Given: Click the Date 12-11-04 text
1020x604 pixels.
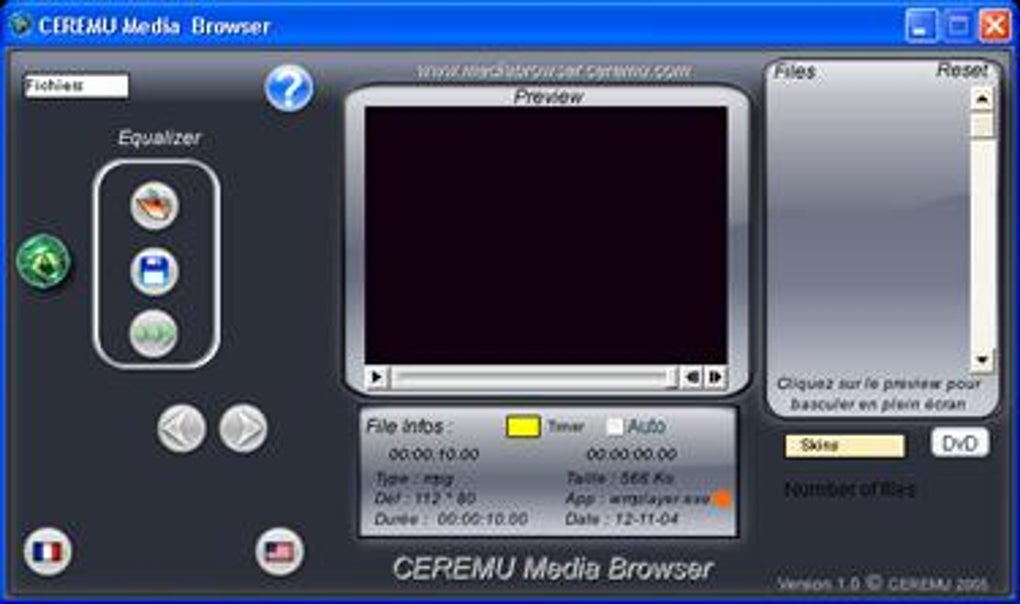Looking at the screenshot, I should pyautogui.click(x=621, y=519).
